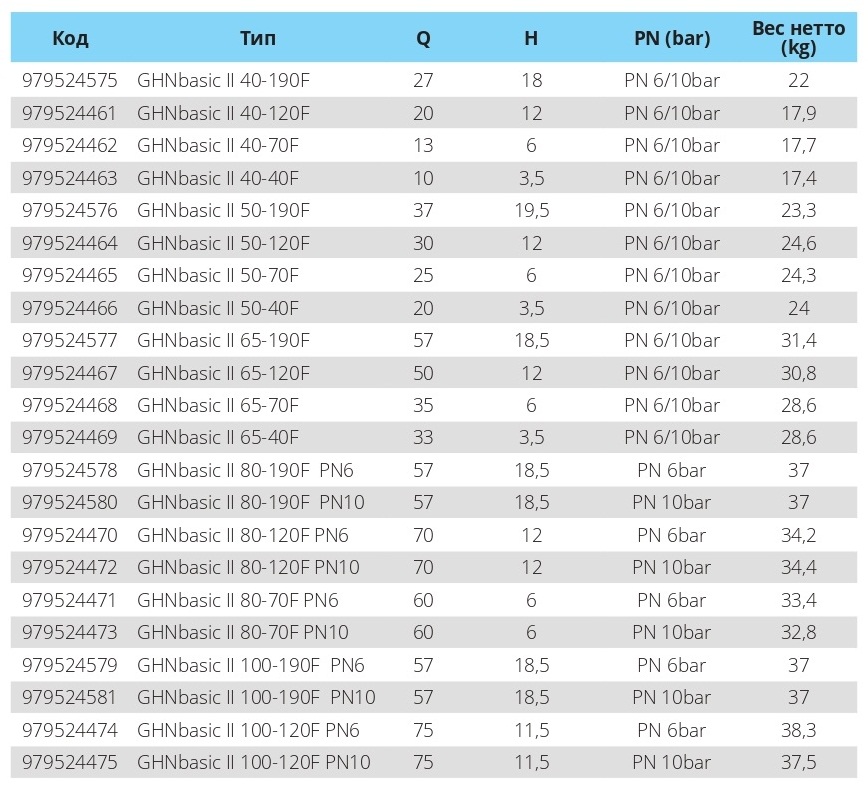Click the Вес нетто (kg) header
The image size is (868, 790).
pos(798,38)
